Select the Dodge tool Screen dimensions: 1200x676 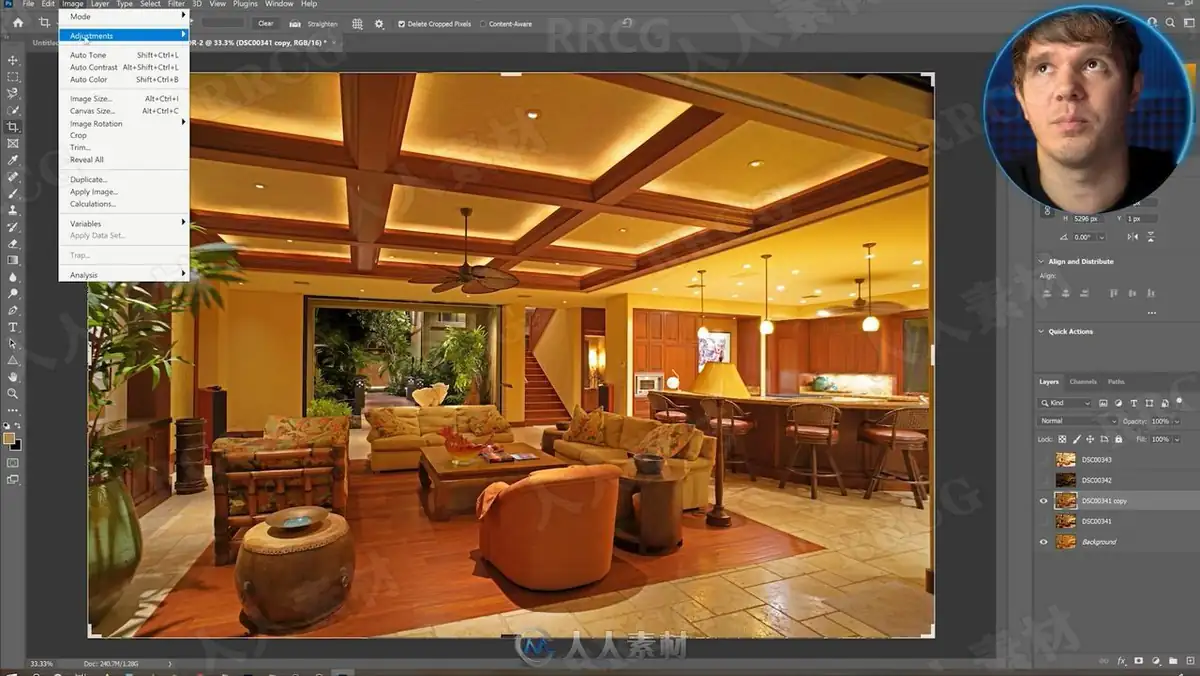(x=13, y=293)
